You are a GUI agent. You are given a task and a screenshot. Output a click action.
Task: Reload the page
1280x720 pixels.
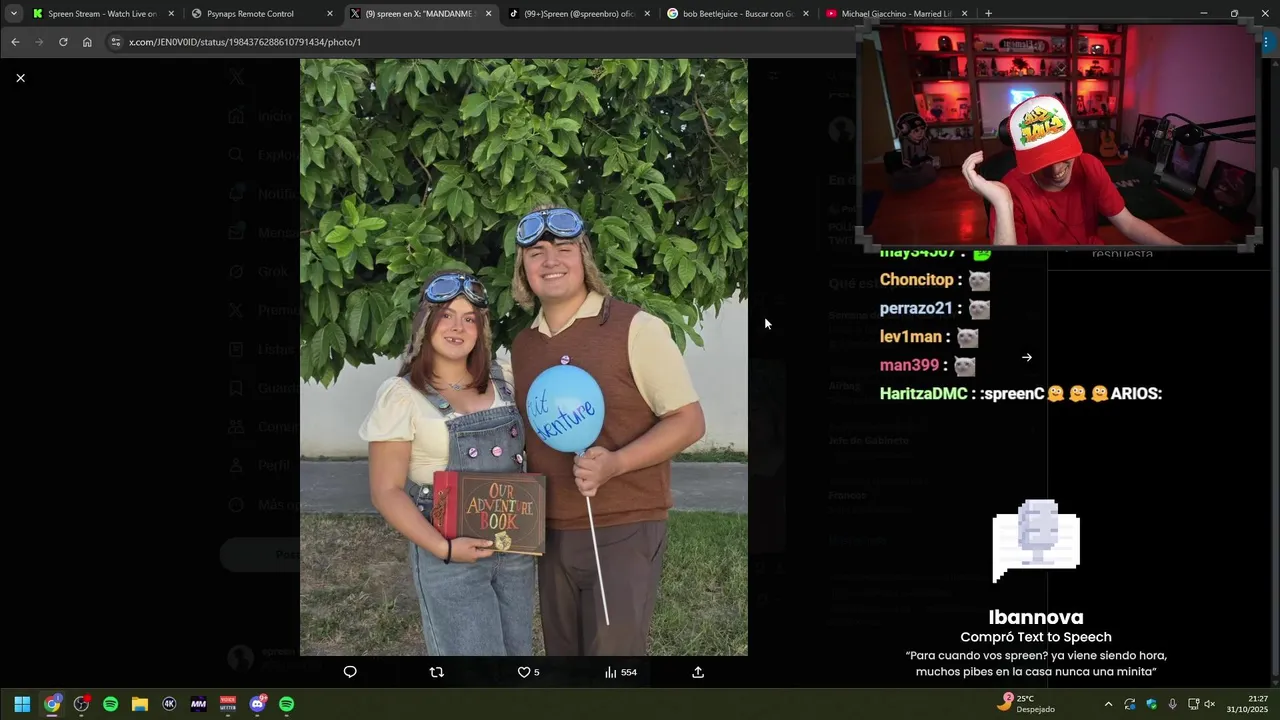[x=63, y=42]
